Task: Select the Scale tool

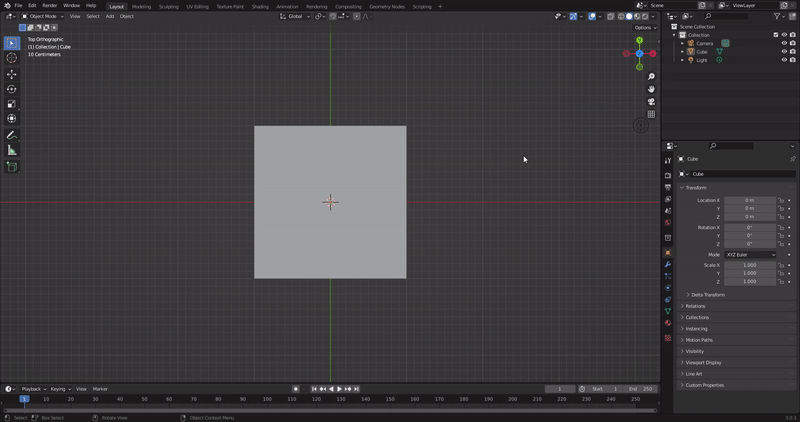Action: click(12, 104)
